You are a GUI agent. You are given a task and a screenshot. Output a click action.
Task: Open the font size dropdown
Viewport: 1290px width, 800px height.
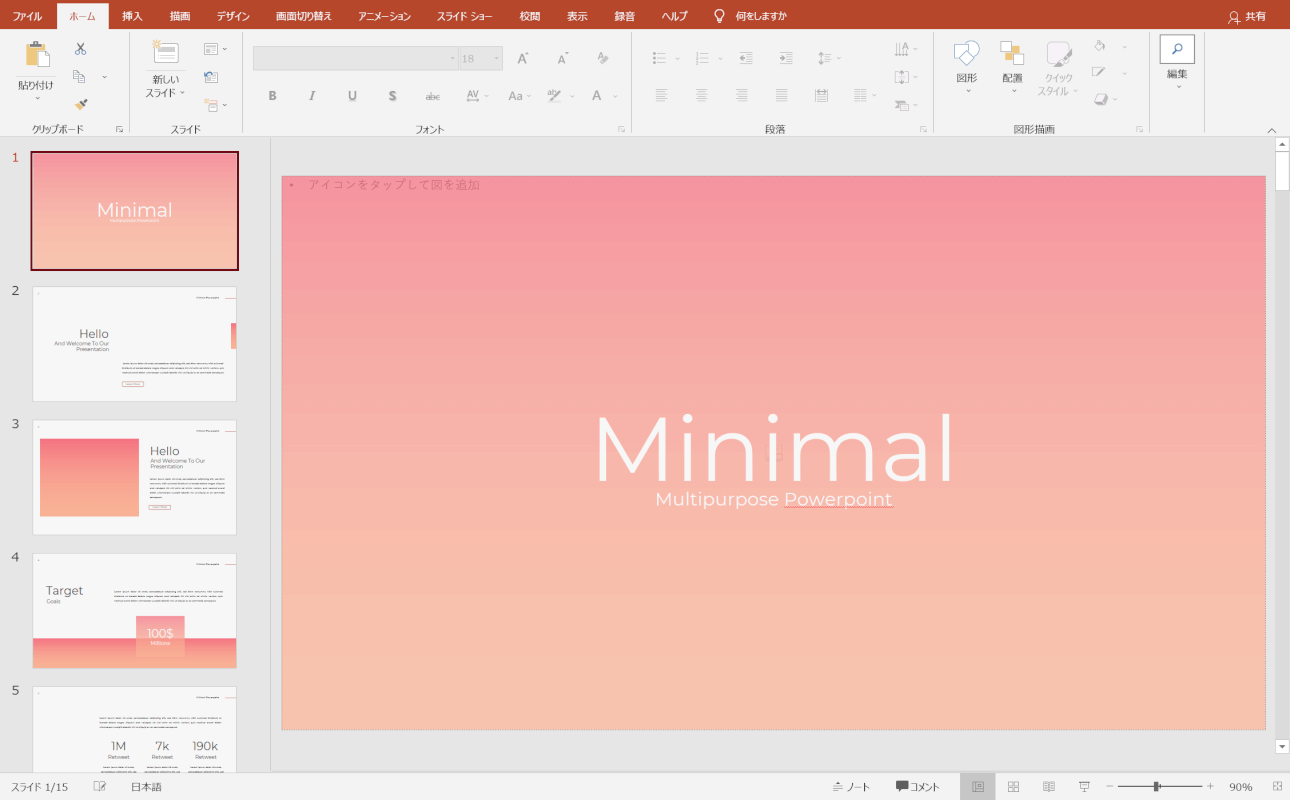496,59
